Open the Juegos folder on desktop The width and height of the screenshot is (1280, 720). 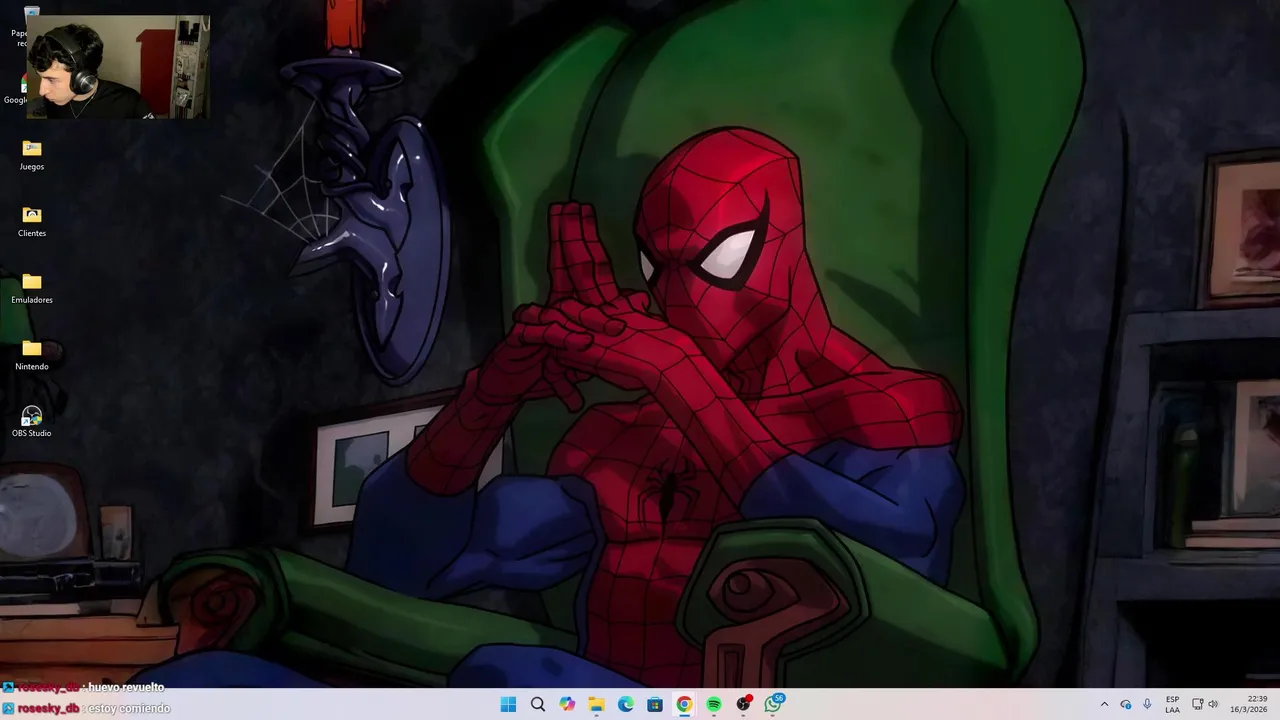coord(32,155)
